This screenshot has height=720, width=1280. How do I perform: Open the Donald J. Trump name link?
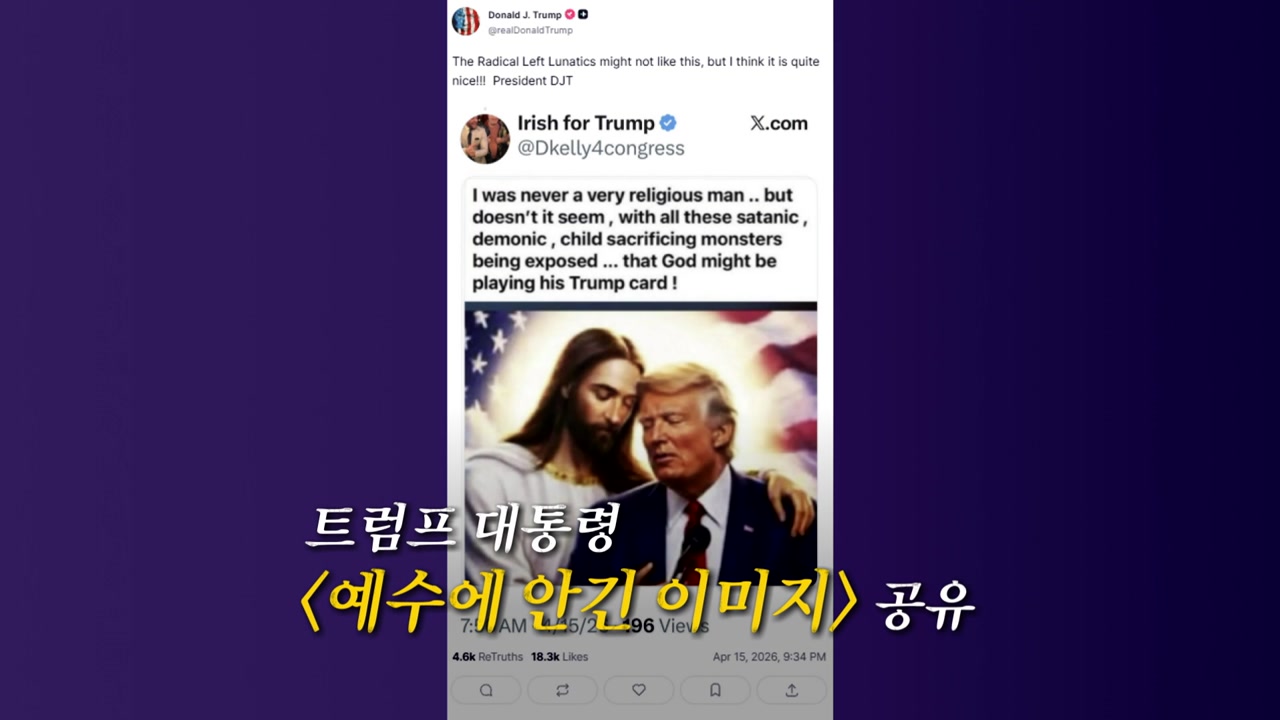point(525,15)
